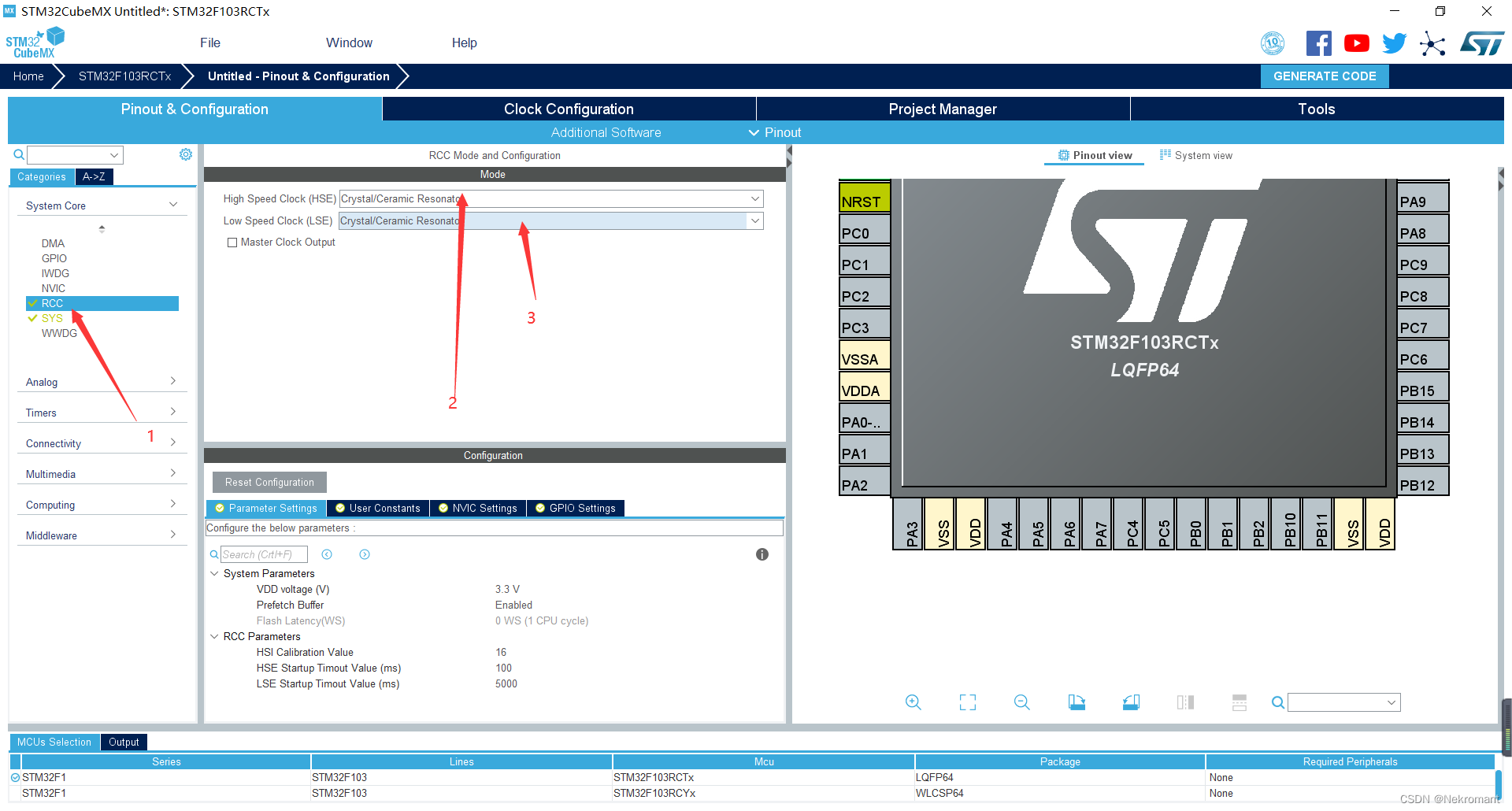Expand the Computing category
The image size is (1512, 811).
pos(173,504)
